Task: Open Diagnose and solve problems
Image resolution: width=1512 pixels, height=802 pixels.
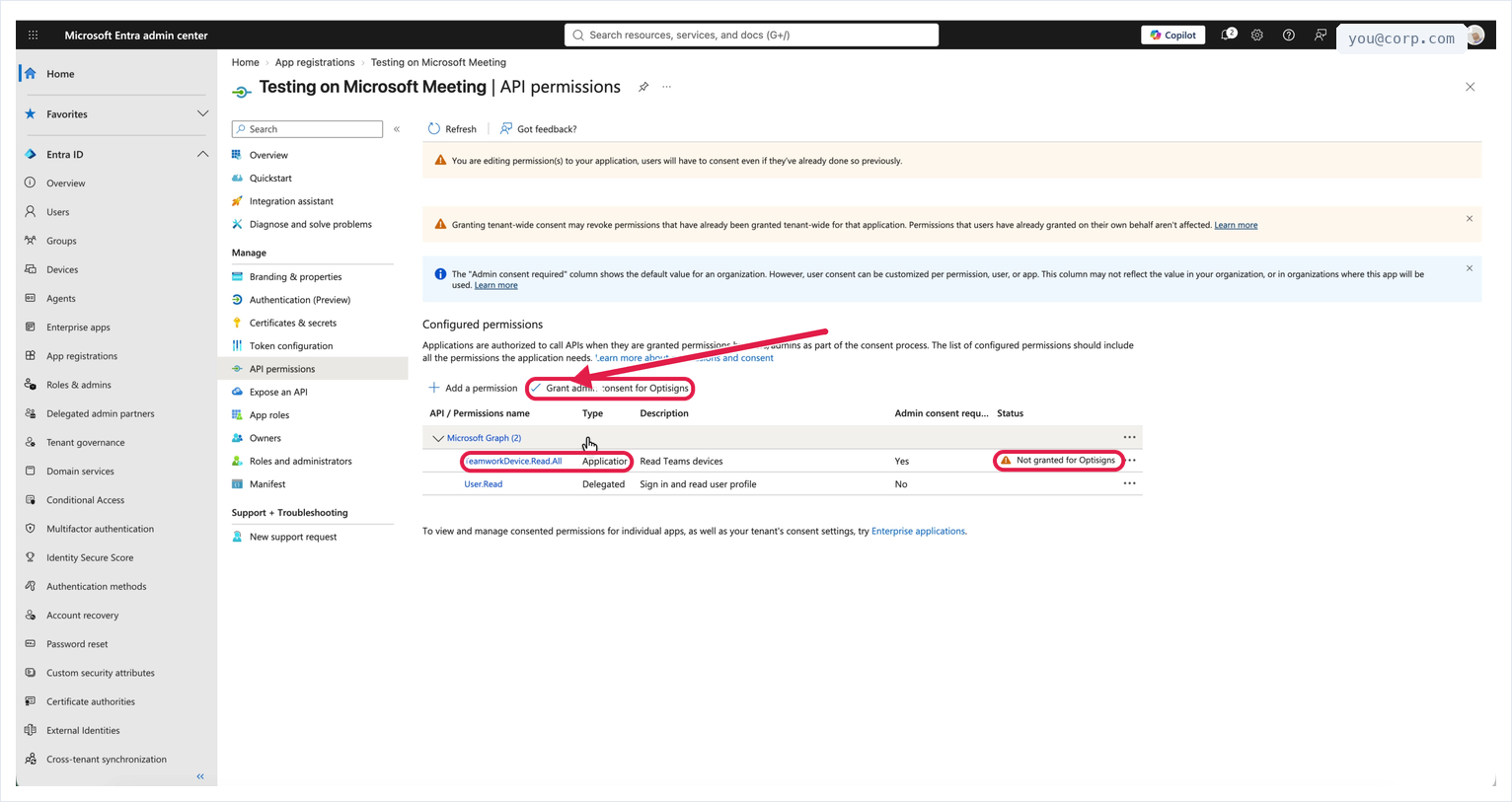Action: [311, 224]
